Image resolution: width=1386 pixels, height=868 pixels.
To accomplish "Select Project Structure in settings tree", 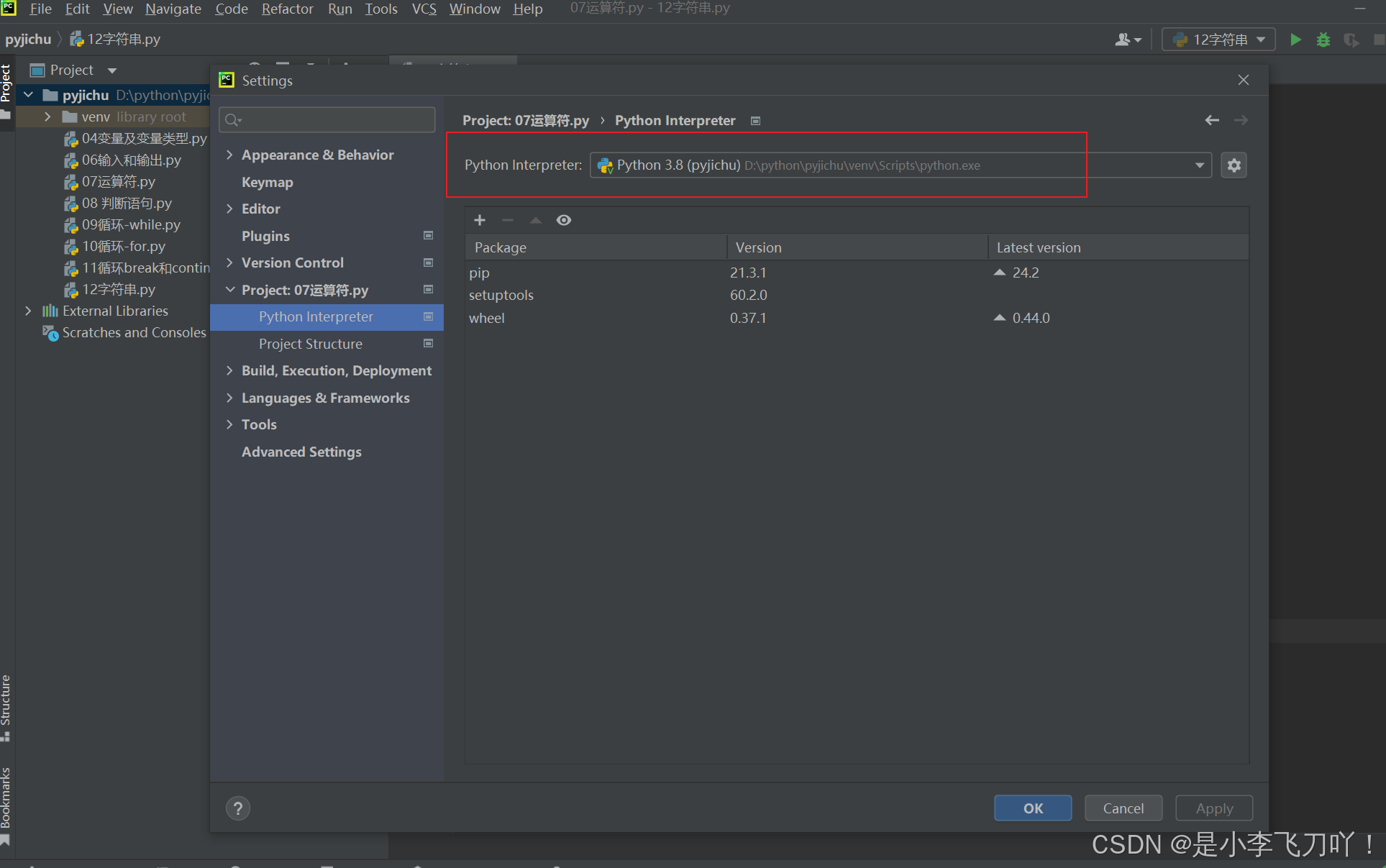I will click(x=310, y=344).
